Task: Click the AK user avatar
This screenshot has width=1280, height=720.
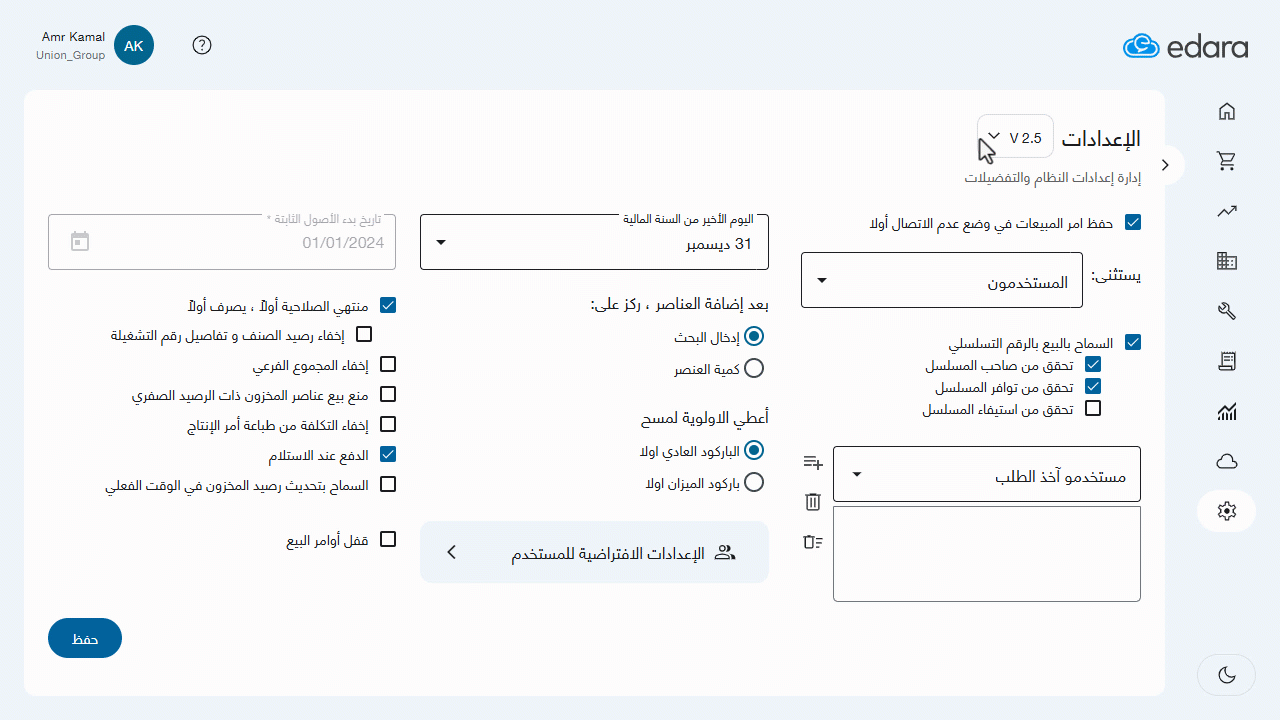Action: point(134,45)
